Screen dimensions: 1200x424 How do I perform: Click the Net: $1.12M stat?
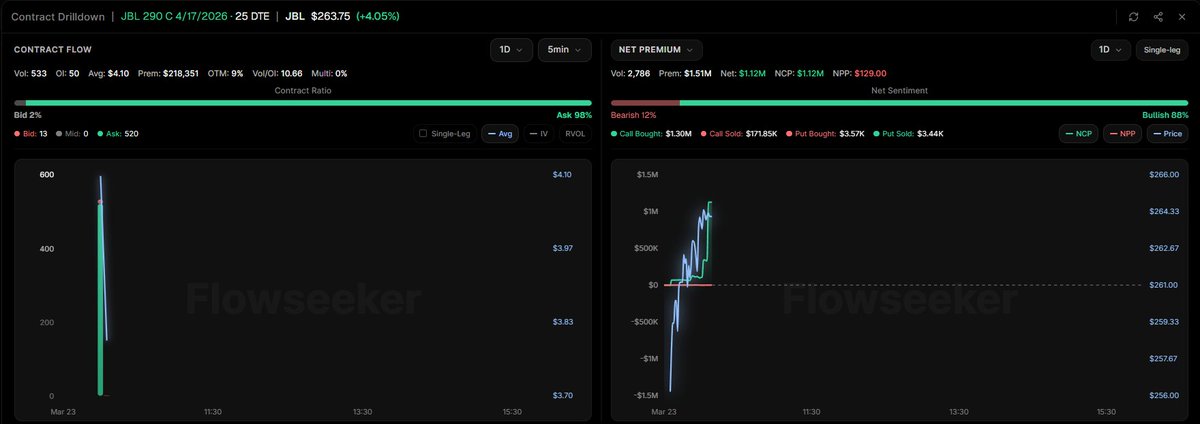click(x=742, y=73)
